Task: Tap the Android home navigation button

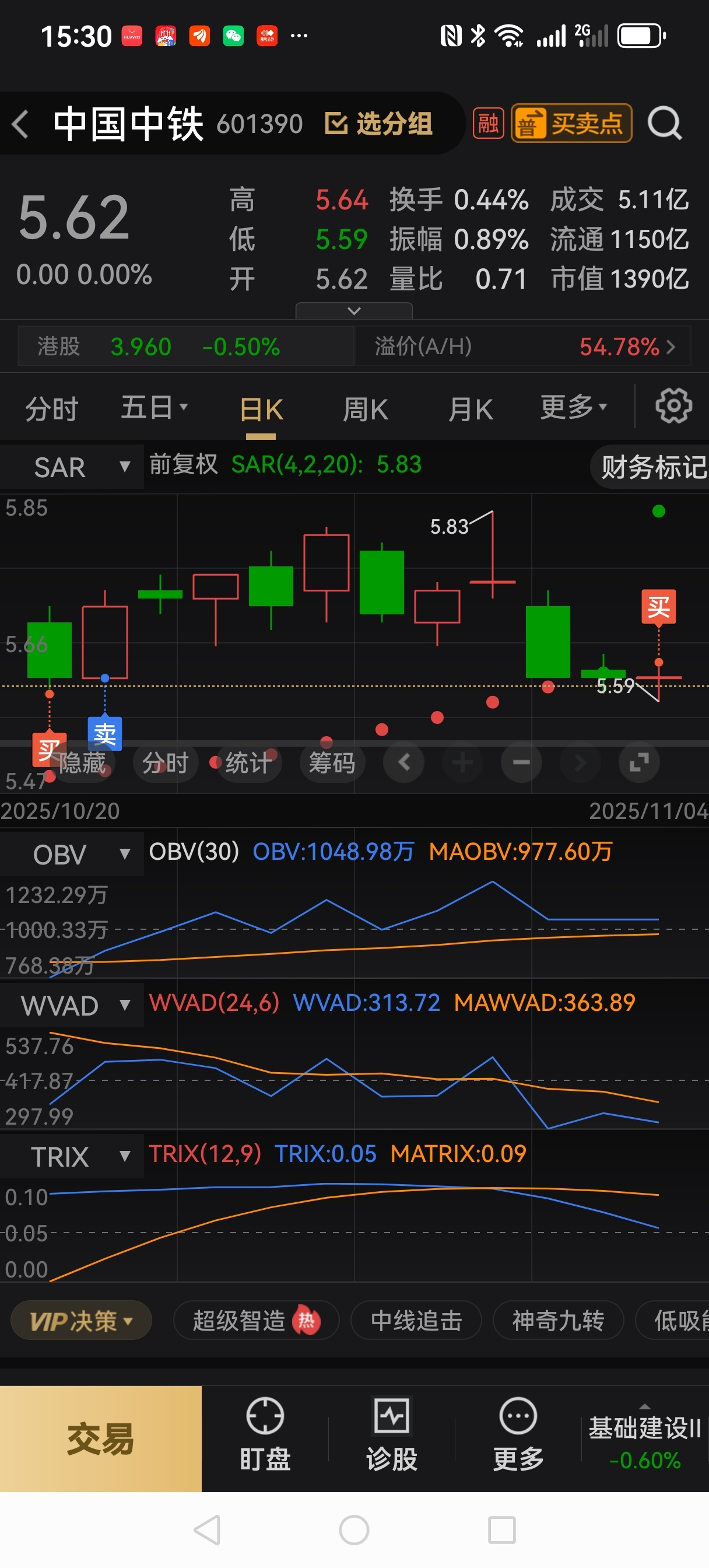Action: (354, 1530)
